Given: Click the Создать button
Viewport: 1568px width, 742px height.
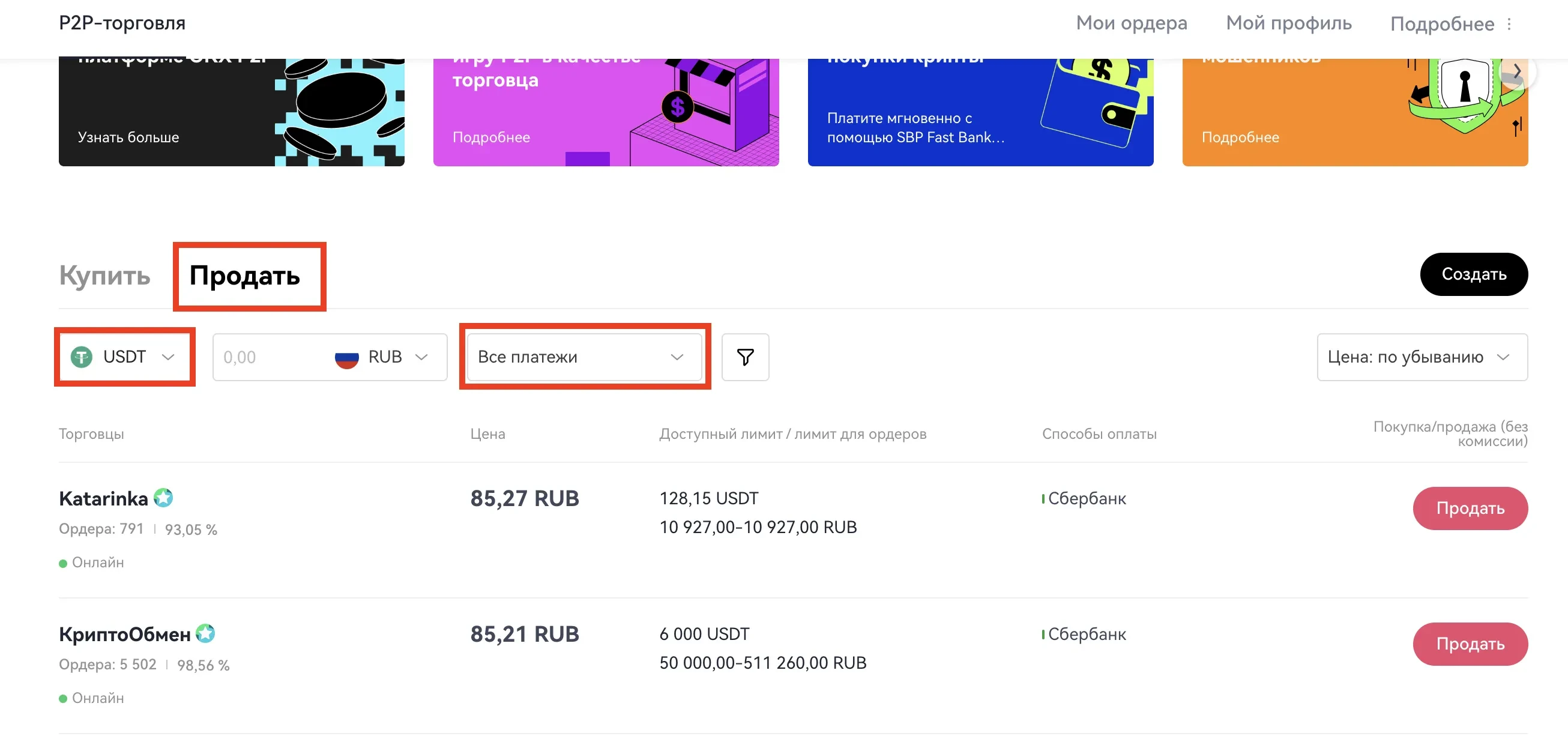Looking at the screenshot, I should [x=1474, y=274].
